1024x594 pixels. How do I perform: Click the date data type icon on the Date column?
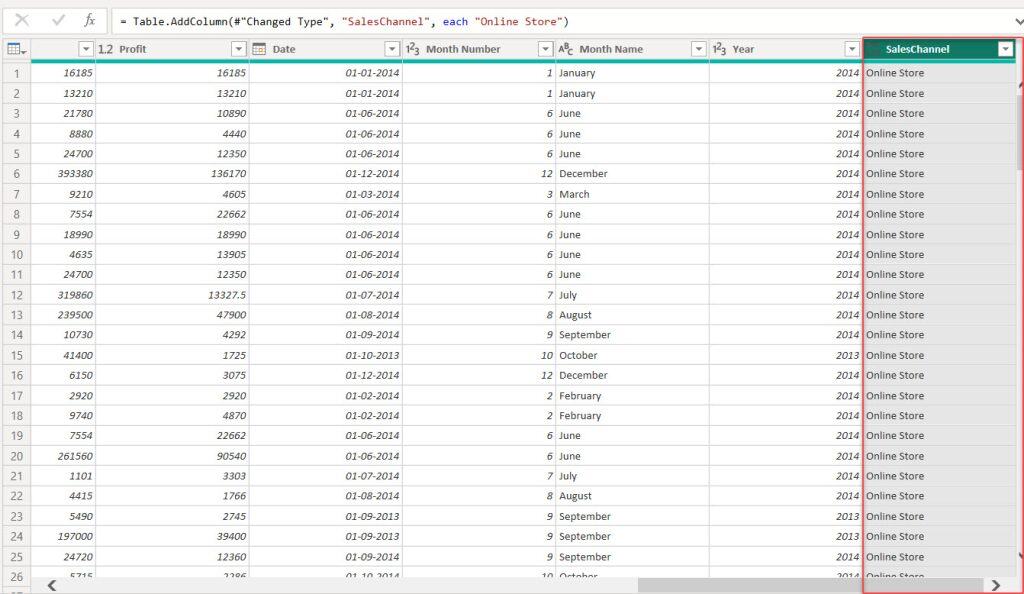click(258, 48)
